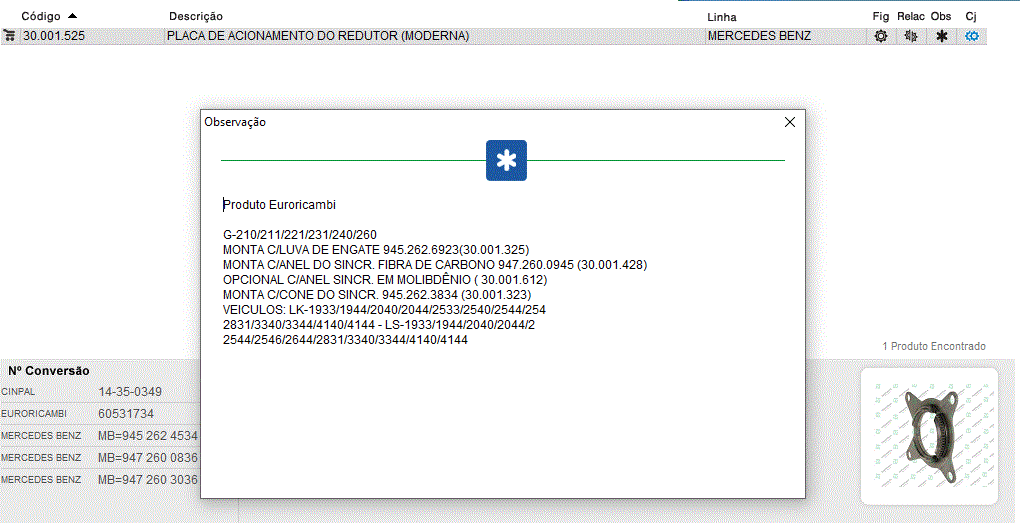Screen dimensions: 1020x523
Task: Sort by the Código column arrow
Action: coord(72,16)
